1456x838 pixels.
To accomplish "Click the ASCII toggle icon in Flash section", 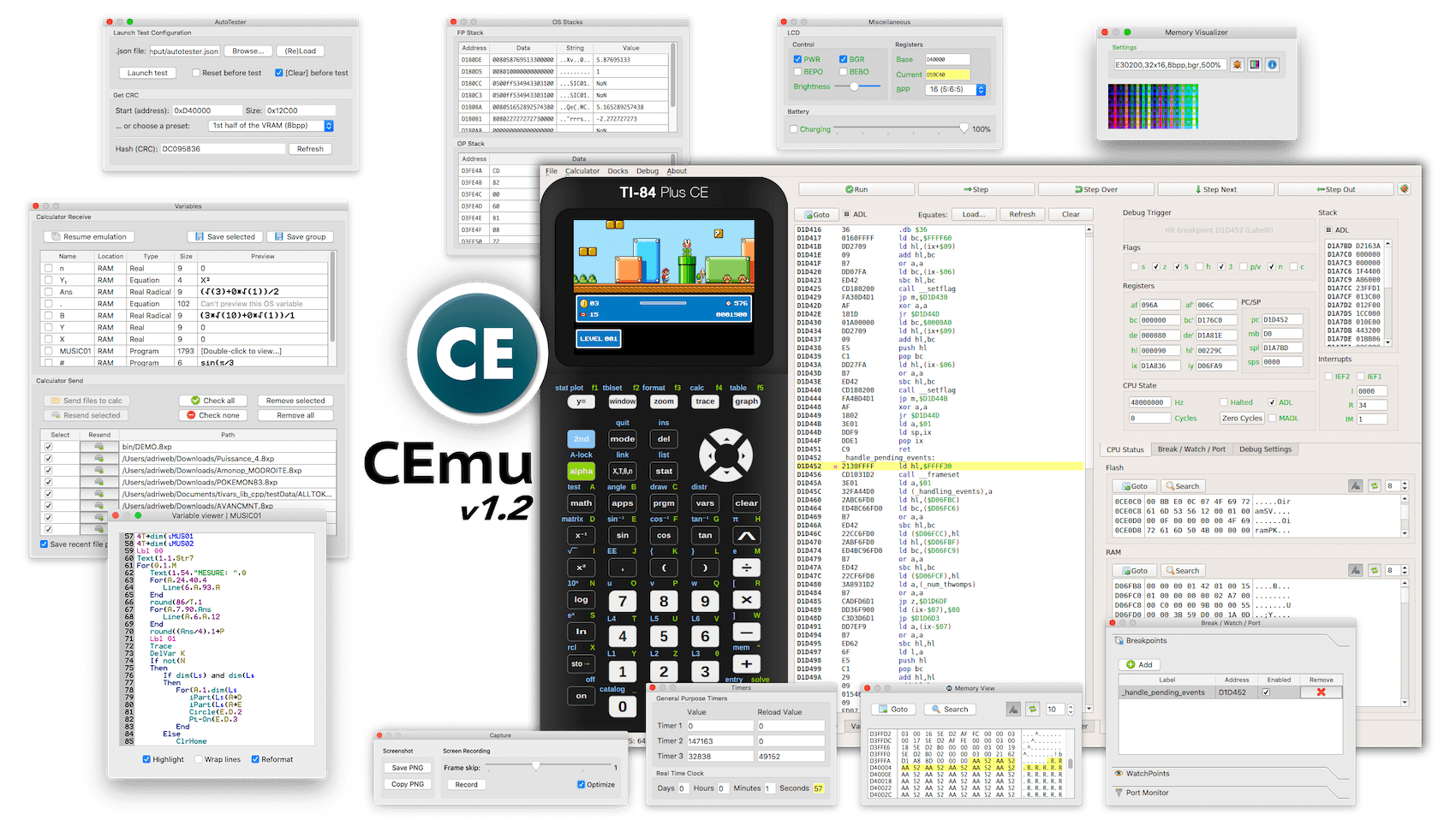I will (1355, 486).
